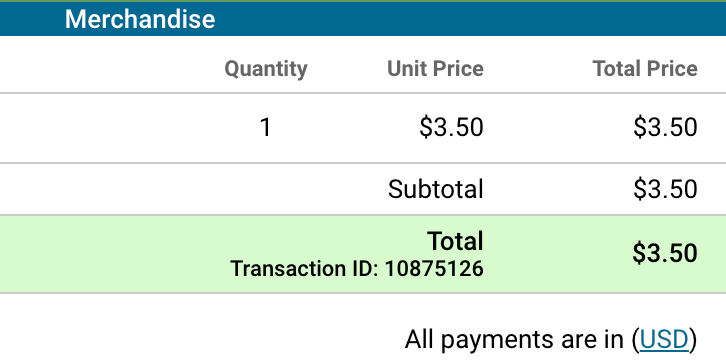Image resolution: width=726 pixels, height=364 pixels.
Task: Select the subtotal amount $3.50
Action: (665, 189)
